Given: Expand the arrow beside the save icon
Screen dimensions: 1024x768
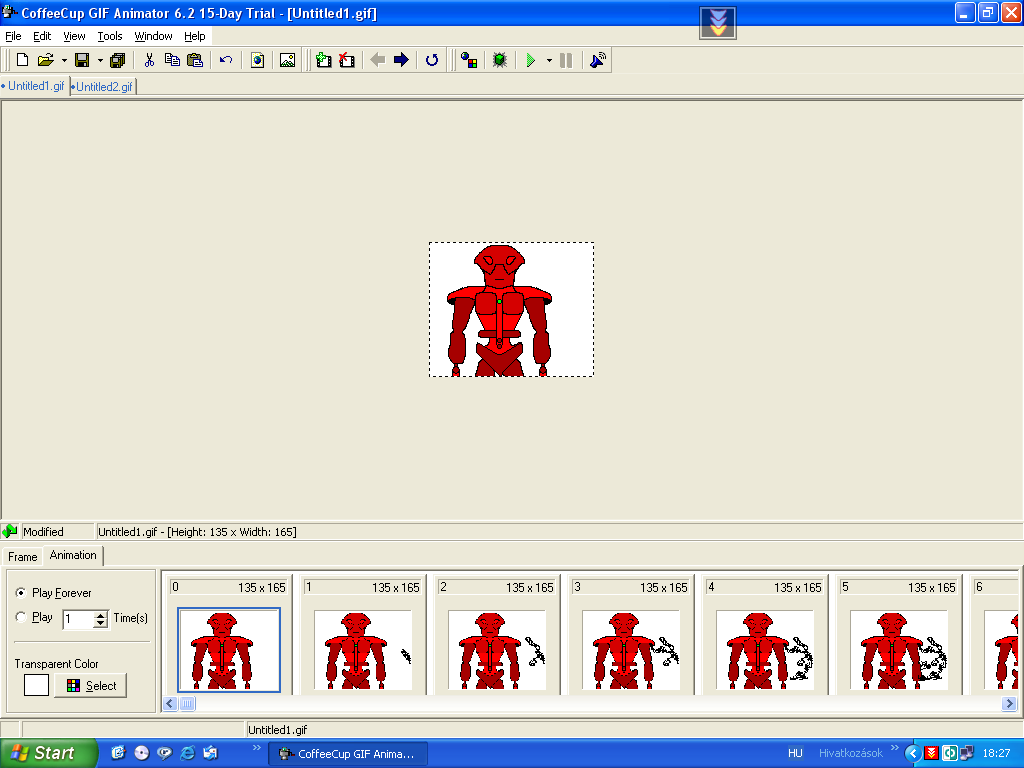Looking at the screenshot, I should 100,60.
